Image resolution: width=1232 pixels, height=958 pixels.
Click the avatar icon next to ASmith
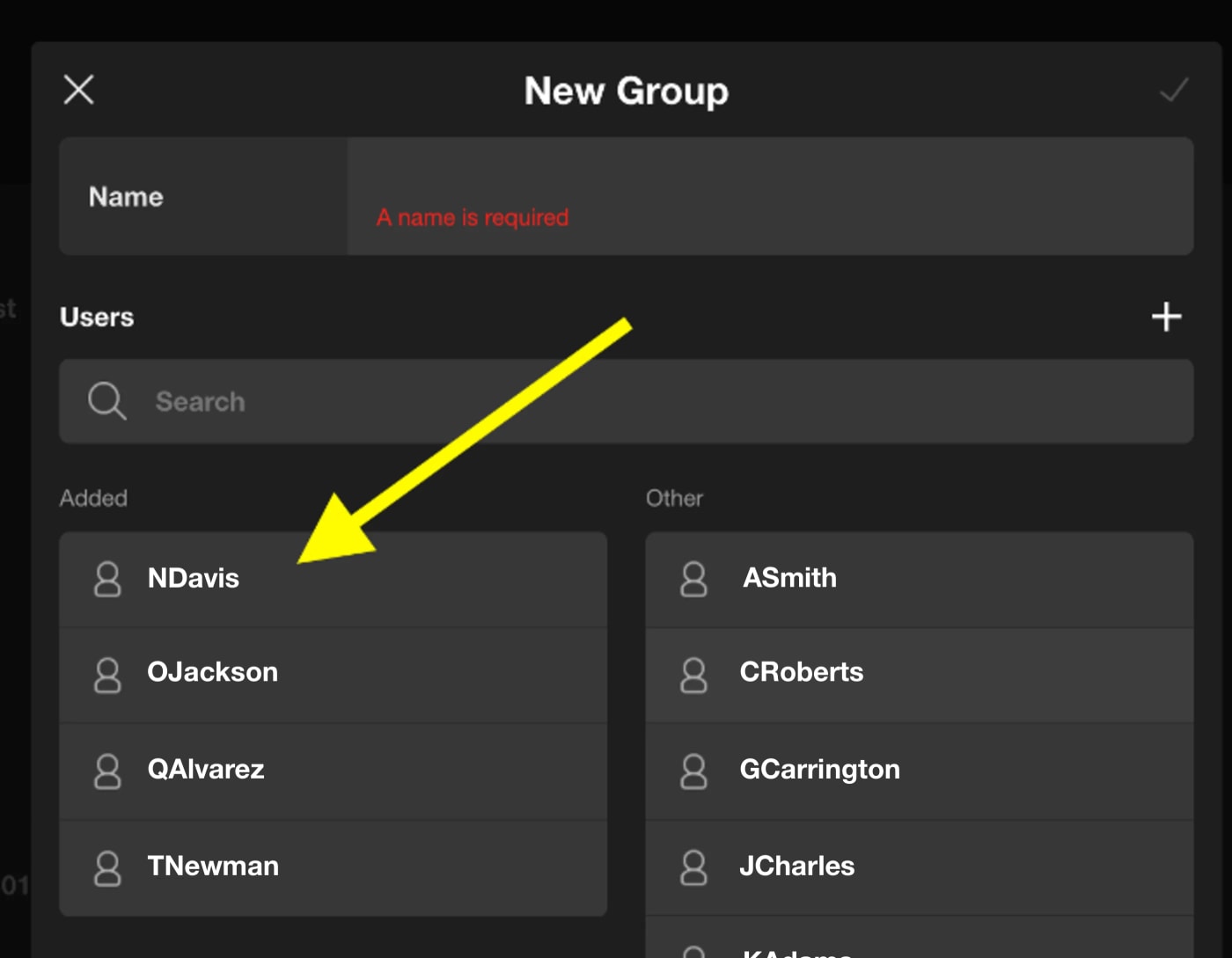693,579
